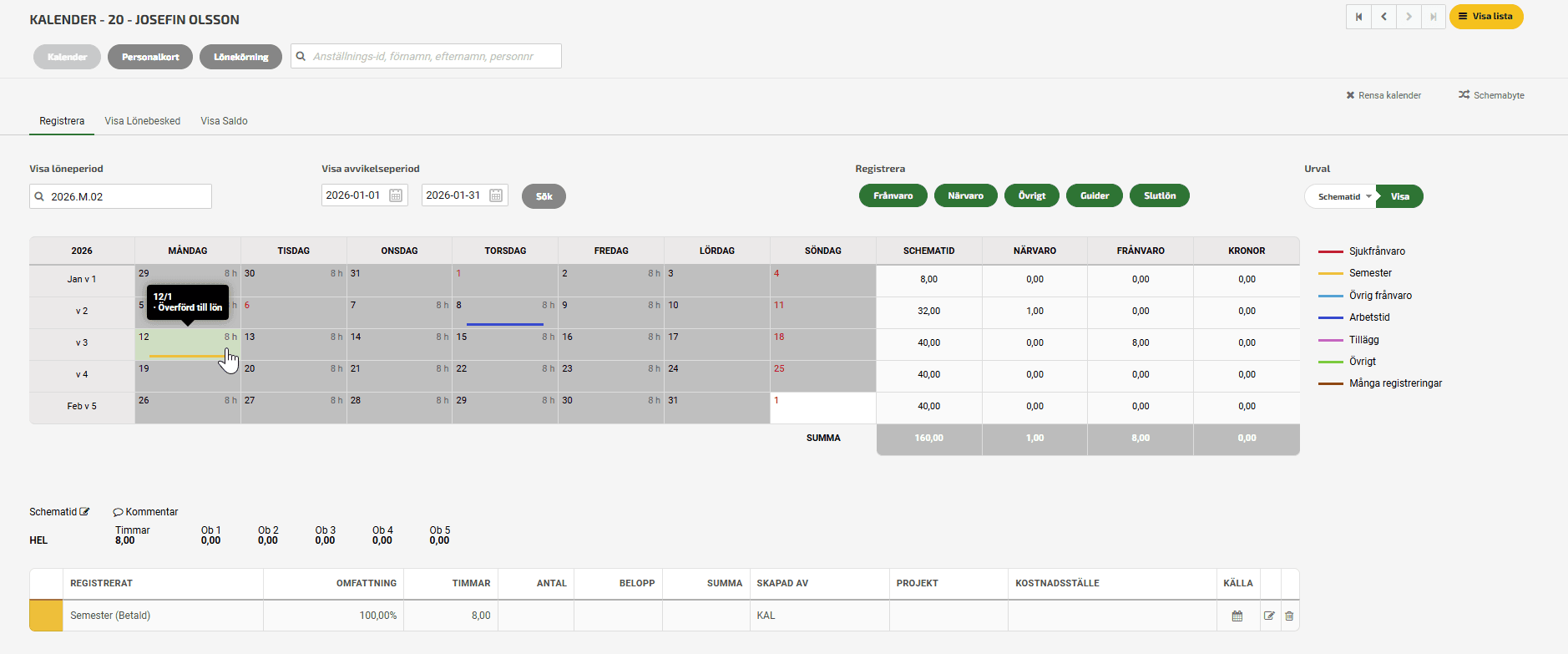Click yellow color swatch on Semester row
This screenshot has width=1568, height=654.
tap(46, 616)
